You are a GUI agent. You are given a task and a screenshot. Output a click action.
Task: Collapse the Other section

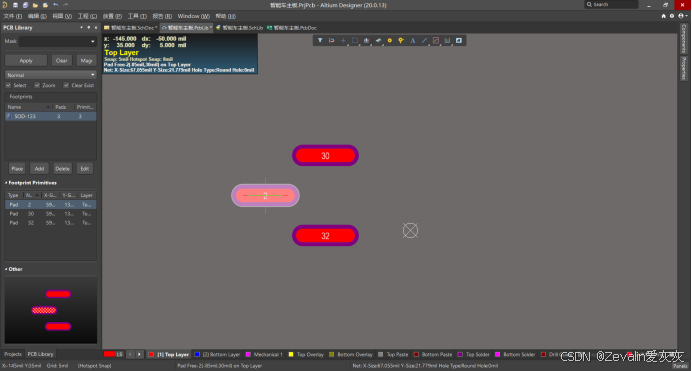6,269
